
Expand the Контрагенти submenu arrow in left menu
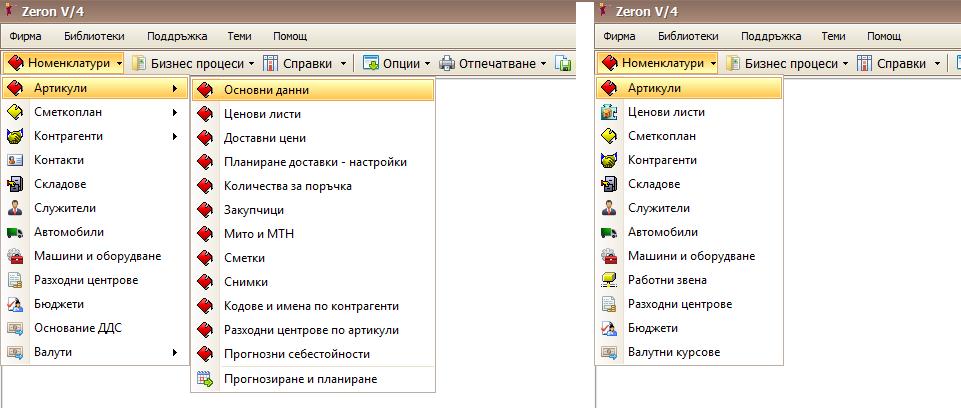pos(175,136)
